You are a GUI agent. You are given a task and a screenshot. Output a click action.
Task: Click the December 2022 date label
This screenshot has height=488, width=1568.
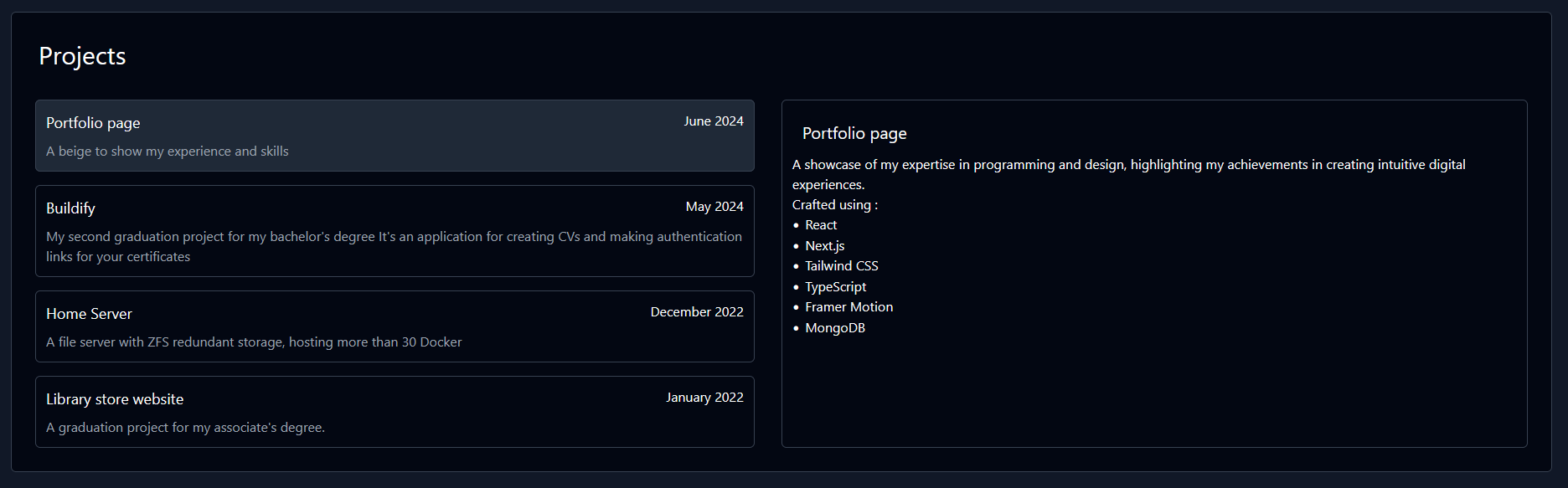(696, 312)
